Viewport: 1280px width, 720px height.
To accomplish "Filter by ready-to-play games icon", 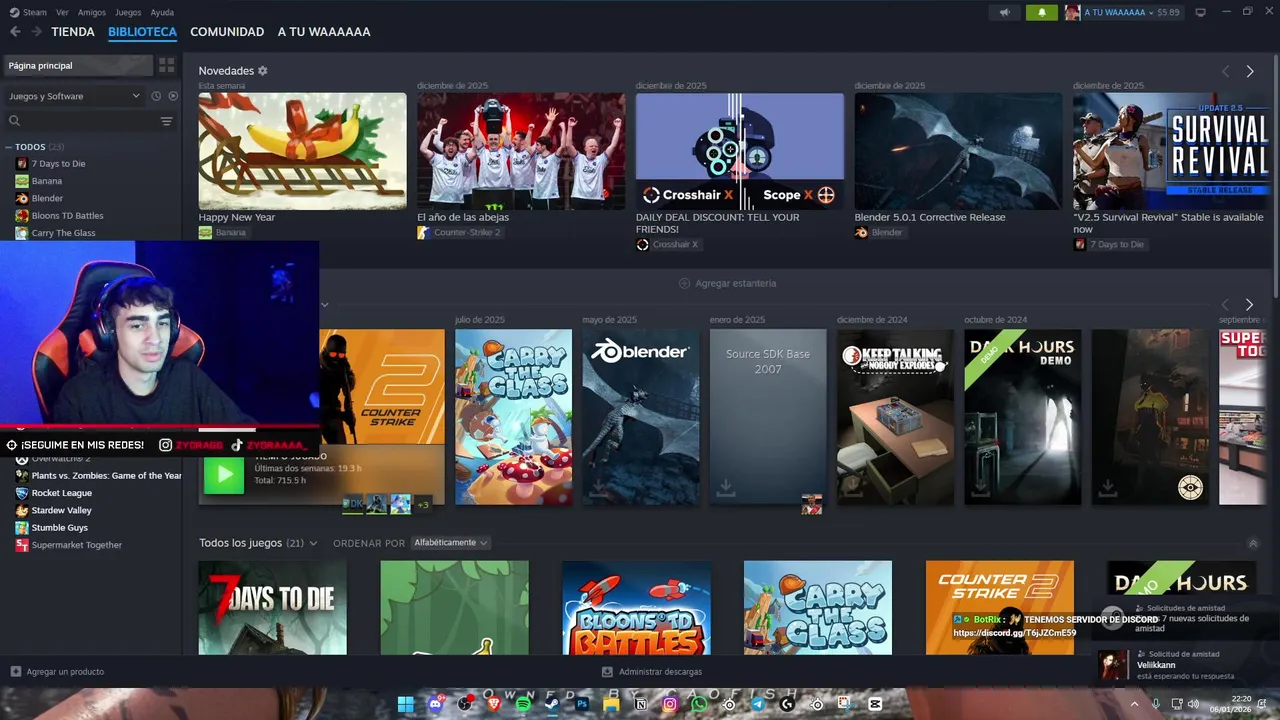I will point(173,96).
